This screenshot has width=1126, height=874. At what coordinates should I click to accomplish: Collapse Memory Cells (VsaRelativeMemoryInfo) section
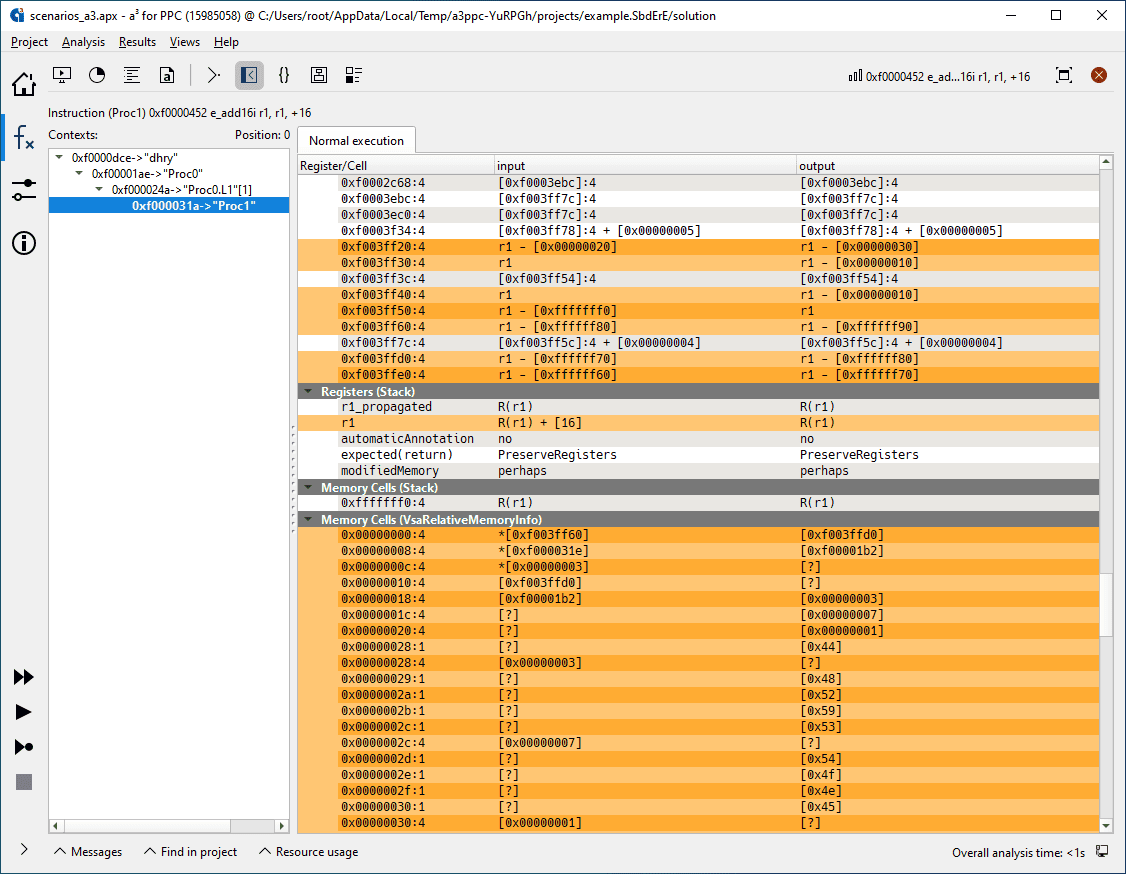309,519
